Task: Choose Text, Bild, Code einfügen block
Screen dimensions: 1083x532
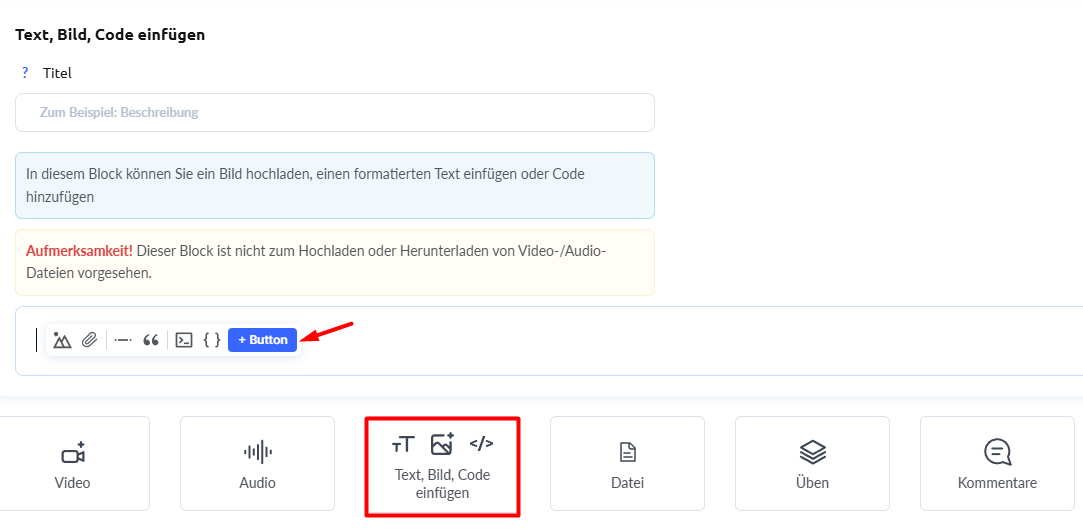Action: (x=442, y=466)
